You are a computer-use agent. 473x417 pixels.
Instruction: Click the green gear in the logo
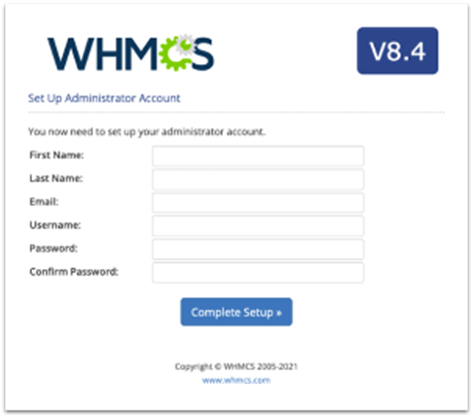click(176, 54)
